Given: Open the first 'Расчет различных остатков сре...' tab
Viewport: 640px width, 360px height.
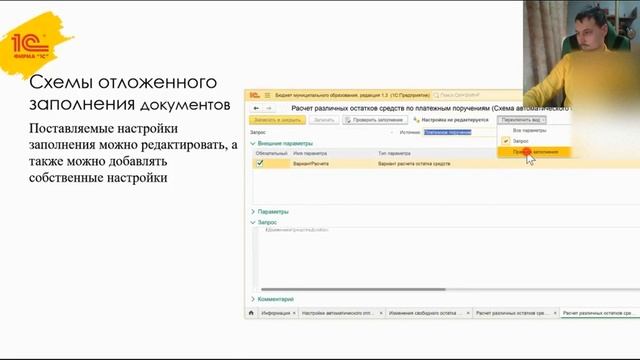Looking at the screenshot, I should 510,313.
